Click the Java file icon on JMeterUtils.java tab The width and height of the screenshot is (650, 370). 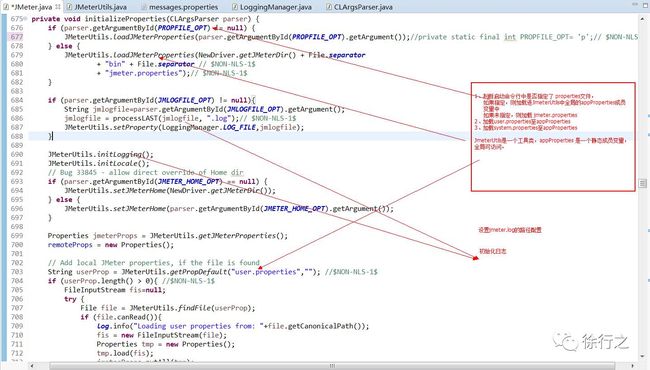[69, 7]
